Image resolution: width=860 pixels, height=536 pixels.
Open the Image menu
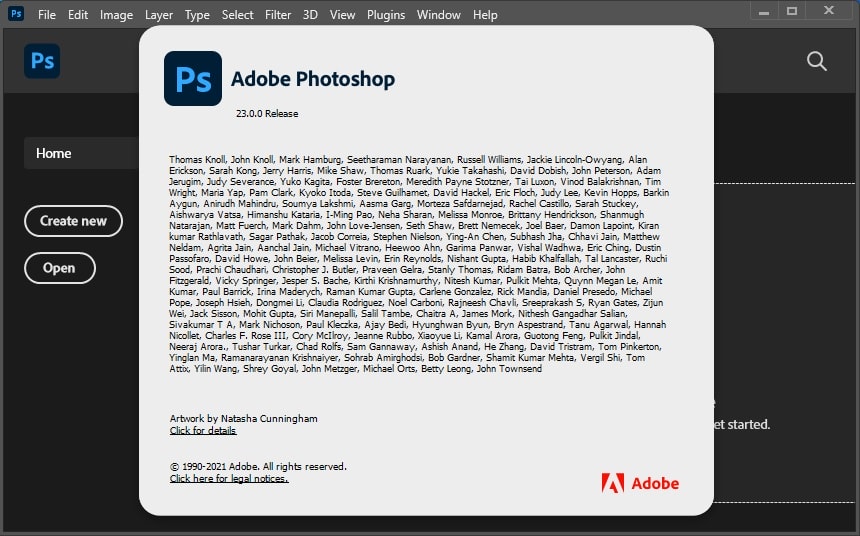tap(116, 15)
